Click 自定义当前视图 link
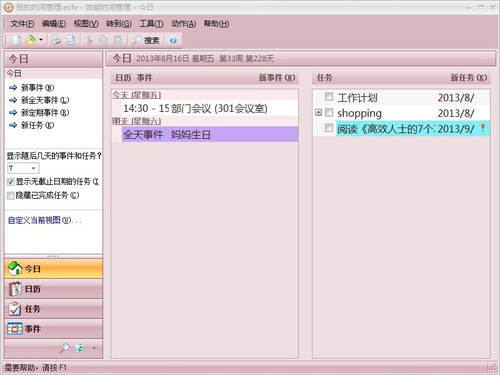This screenshot has width=500, height=375. (x=44, y=220)
